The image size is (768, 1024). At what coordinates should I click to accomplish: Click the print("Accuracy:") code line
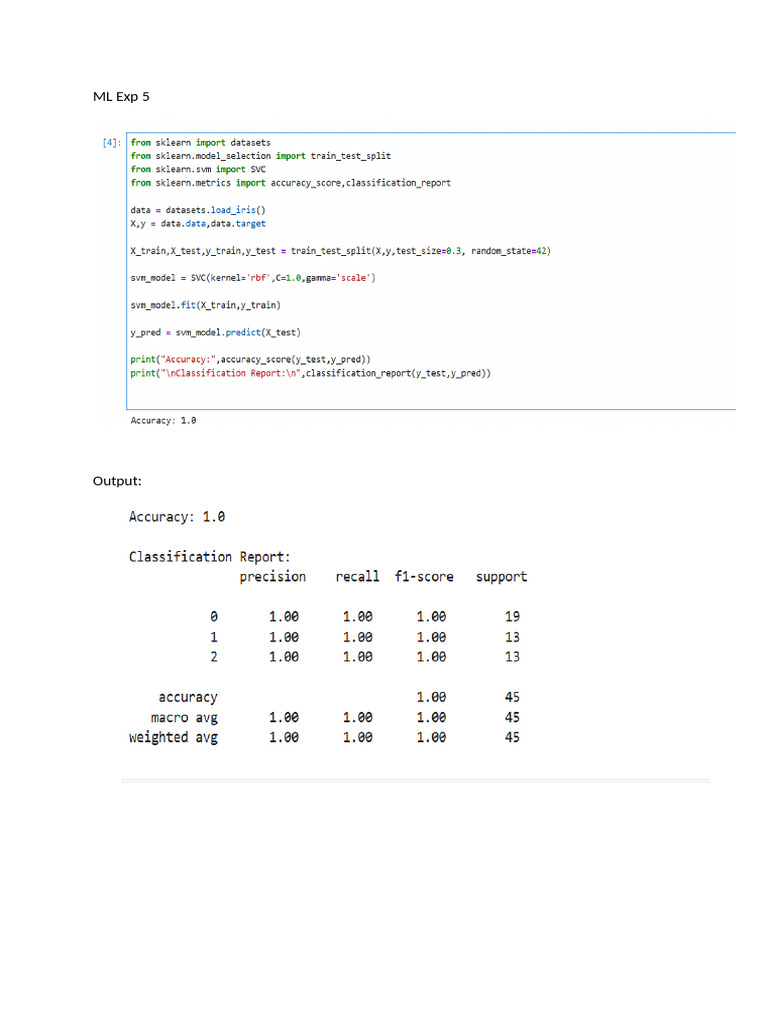pyautogui.click(x=250, y=360)
